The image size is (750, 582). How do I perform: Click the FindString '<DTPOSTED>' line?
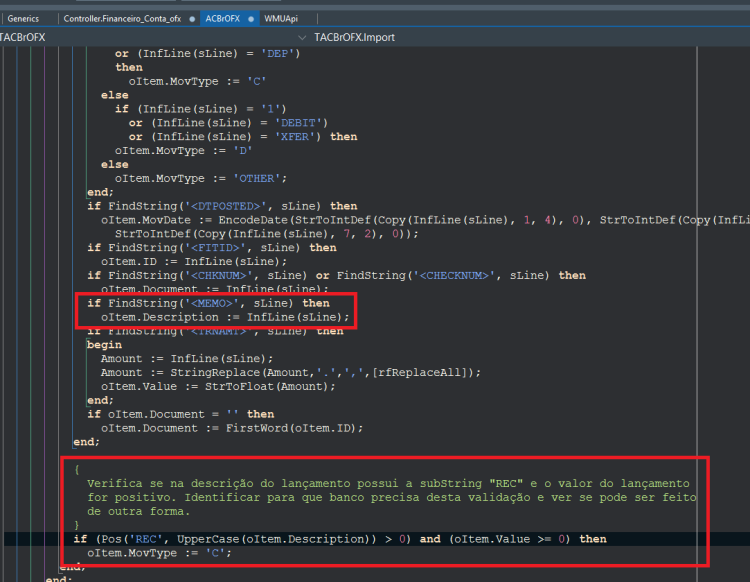click(222, 206)
